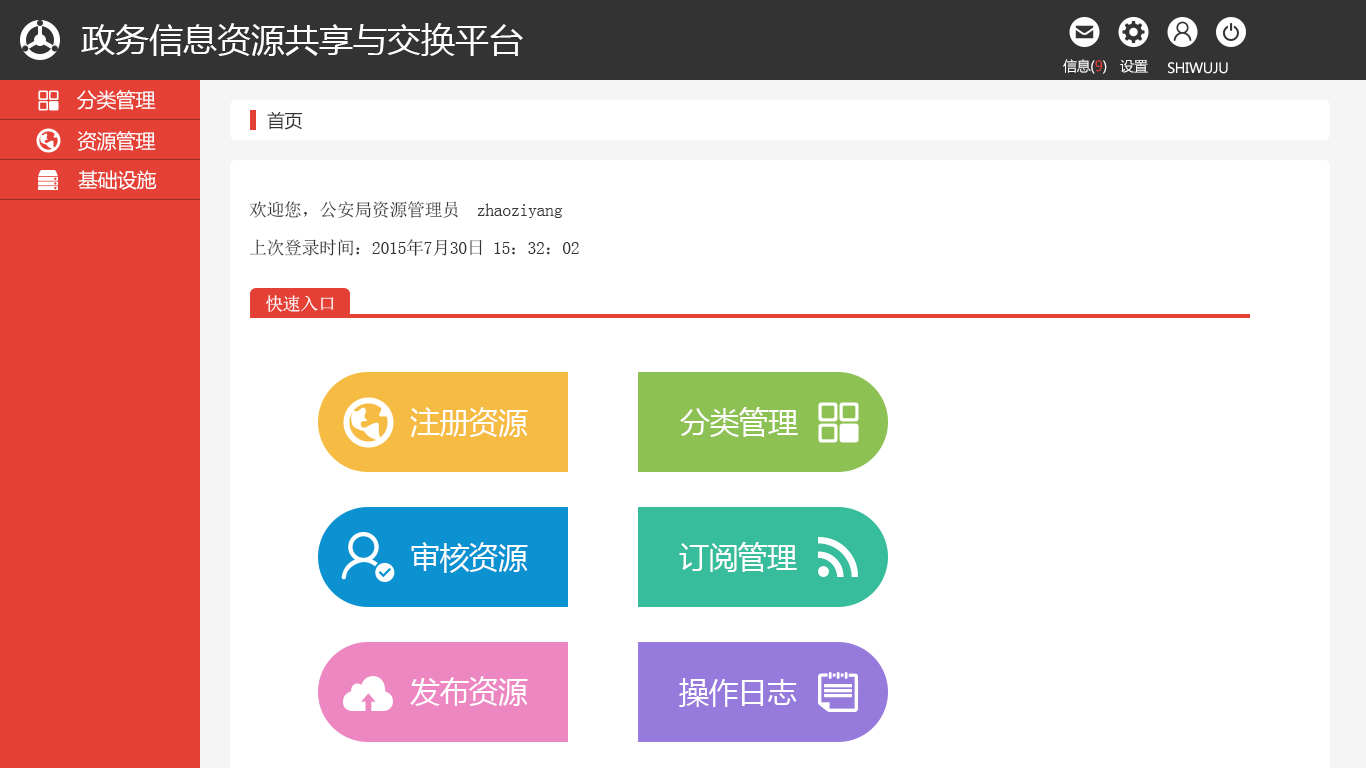Click the globe icon beside 资源管理

[46, 140]
